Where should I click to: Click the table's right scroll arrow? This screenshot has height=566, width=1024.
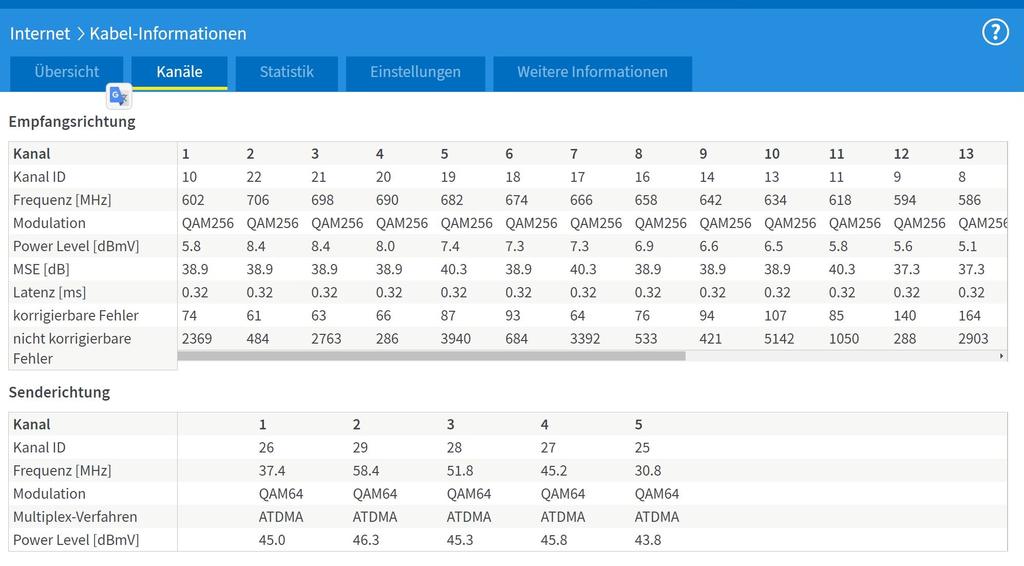(1001, 356)
